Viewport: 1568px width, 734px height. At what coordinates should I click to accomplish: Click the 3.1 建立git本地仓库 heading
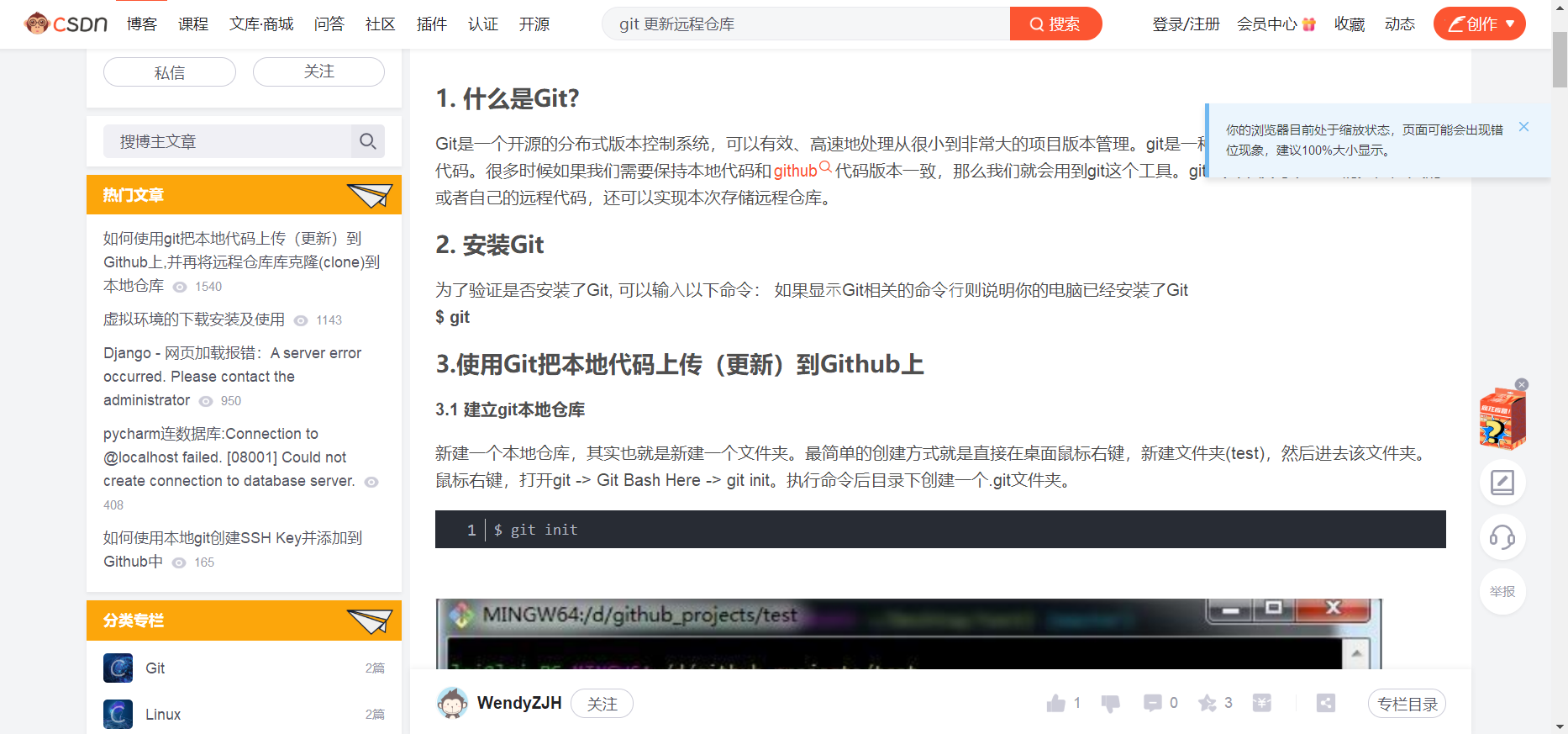[x=510, y=409]
